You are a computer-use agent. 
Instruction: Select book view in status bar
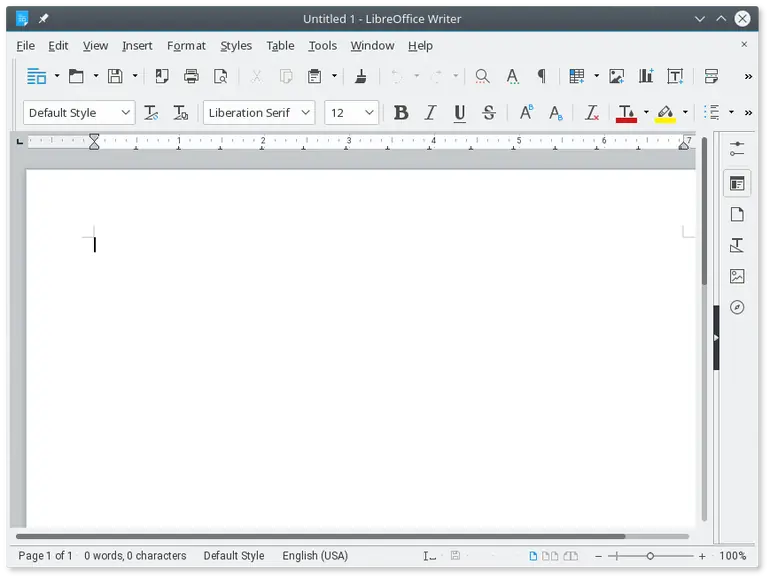[x=571, y=556]
